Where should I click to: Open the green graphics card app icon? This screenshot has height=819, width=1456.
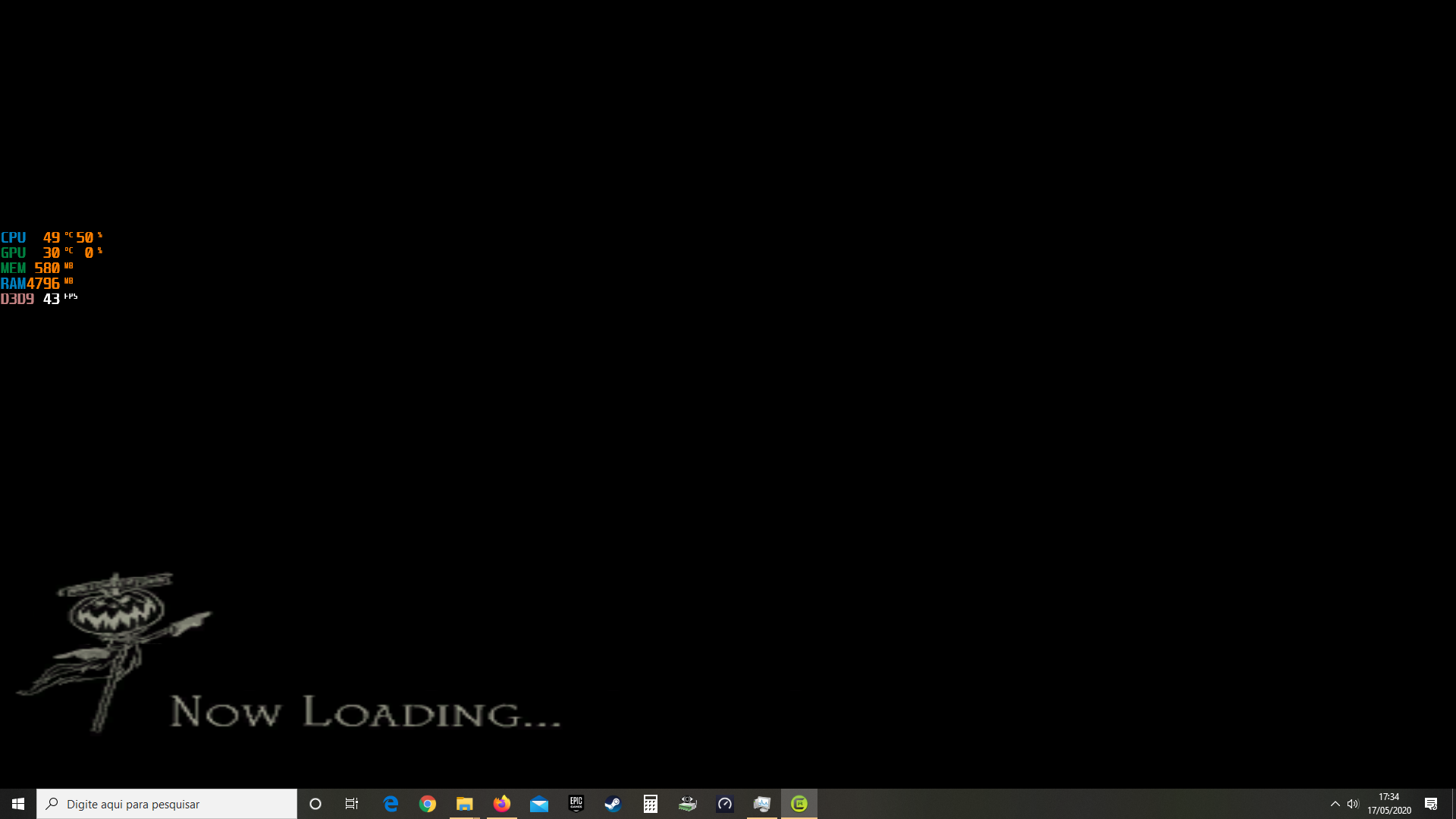(688, 804)
